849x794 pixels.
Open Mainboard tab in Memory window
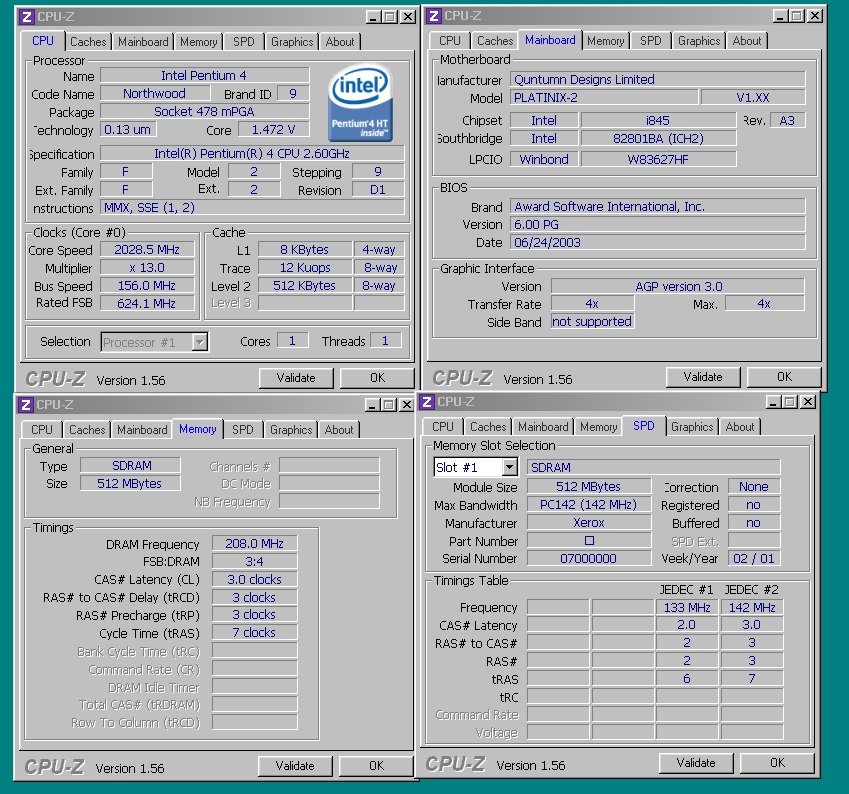click(x=142, y=429)
